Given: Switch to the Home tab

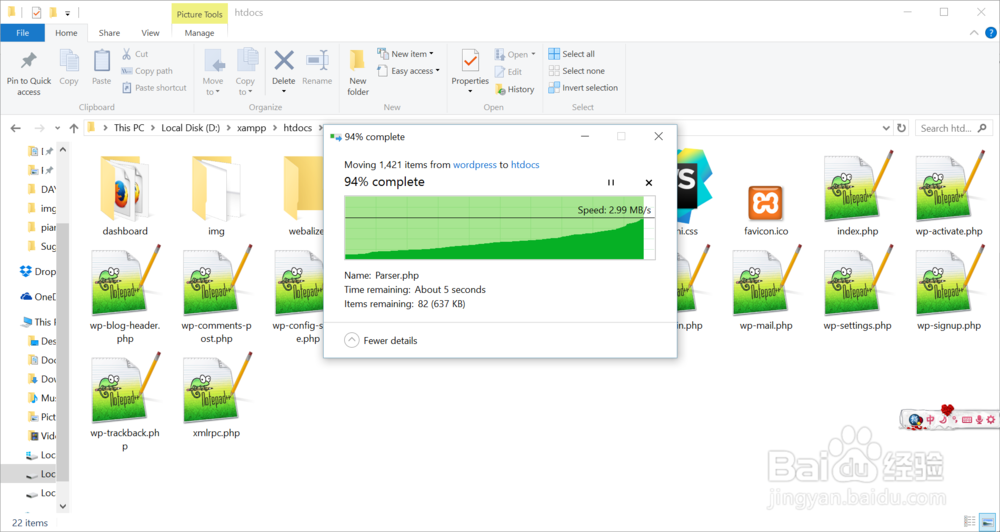Looking at the screenshot, I should 66,33.
